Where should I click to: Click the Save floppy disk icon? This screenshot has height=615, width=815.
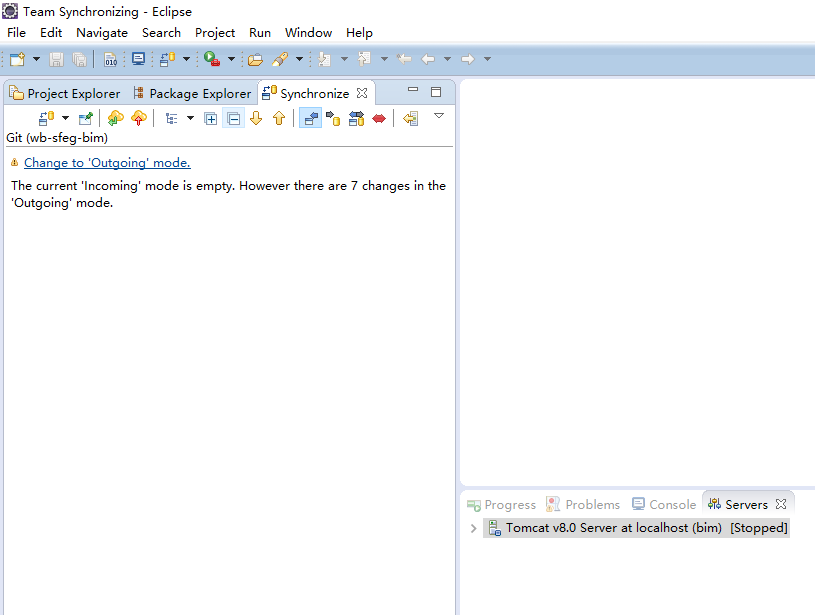(56, 59)
